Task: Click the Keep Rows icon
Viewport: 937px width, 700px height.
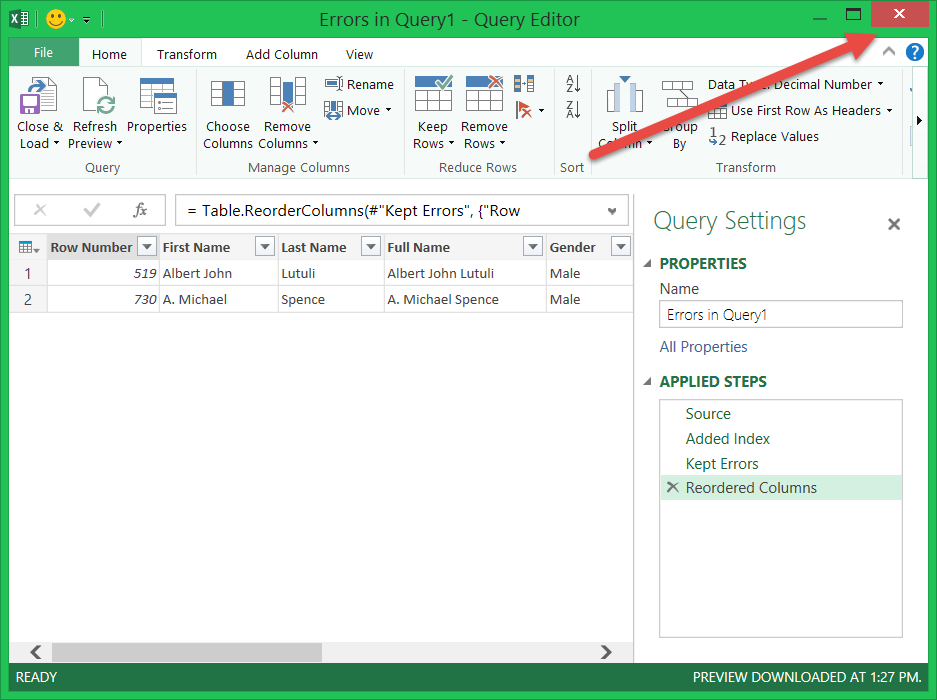Action: (433, 94)
